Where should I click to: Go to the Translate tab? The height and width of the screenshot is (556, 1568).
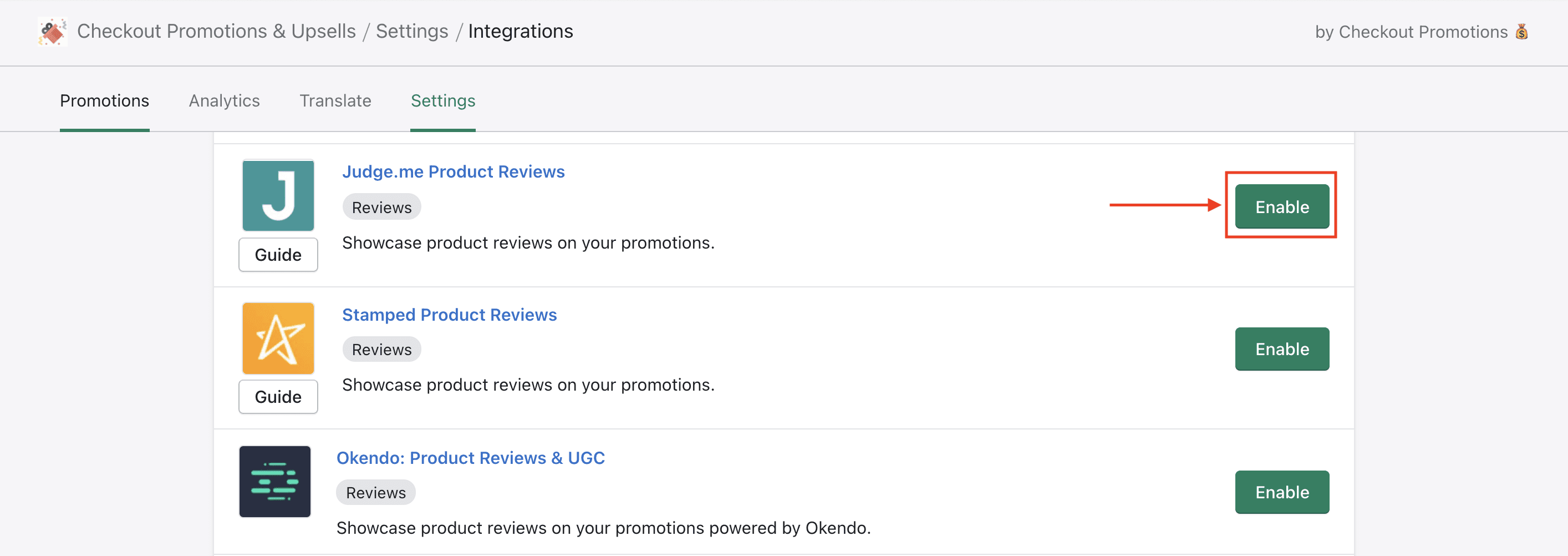[335, 100]
